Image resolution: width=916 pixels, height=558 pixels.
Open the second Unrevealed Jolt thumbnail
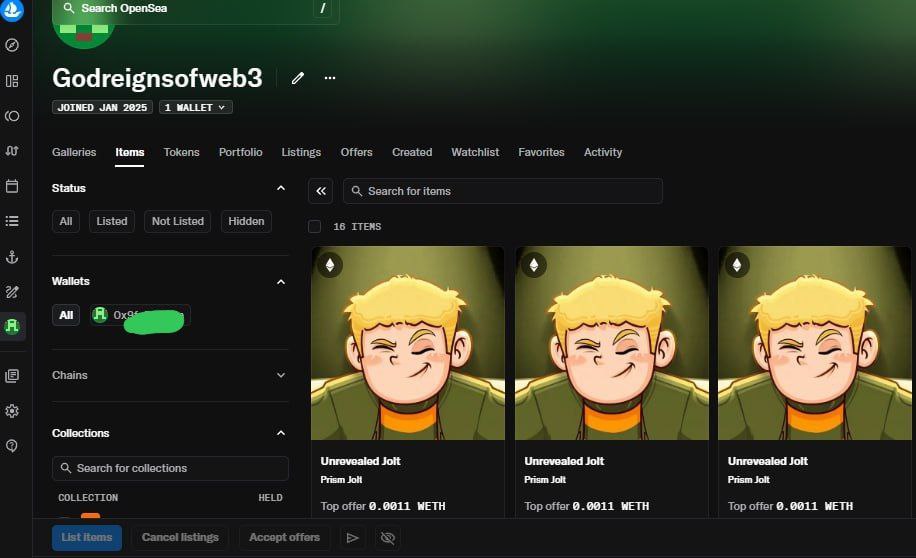coord(612,343)
